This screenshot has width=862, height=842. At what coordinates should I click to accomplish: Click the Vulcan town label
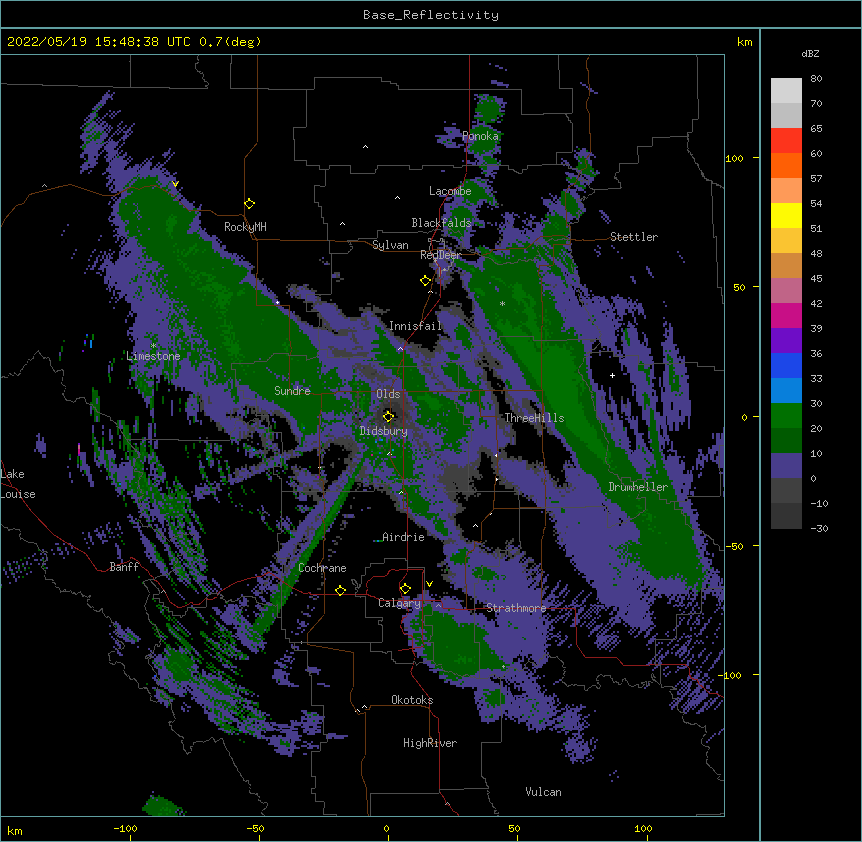[543, 792]
